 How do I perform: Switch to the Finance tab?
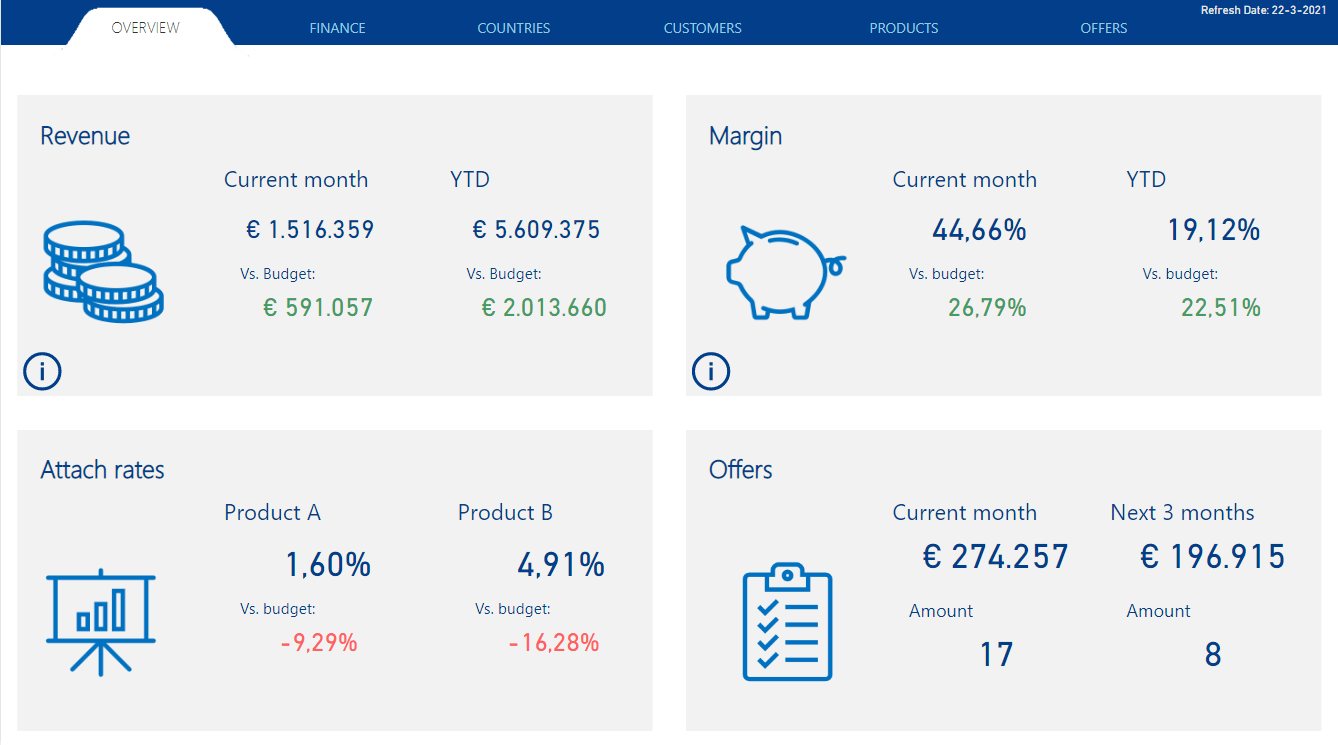[337, 28]
